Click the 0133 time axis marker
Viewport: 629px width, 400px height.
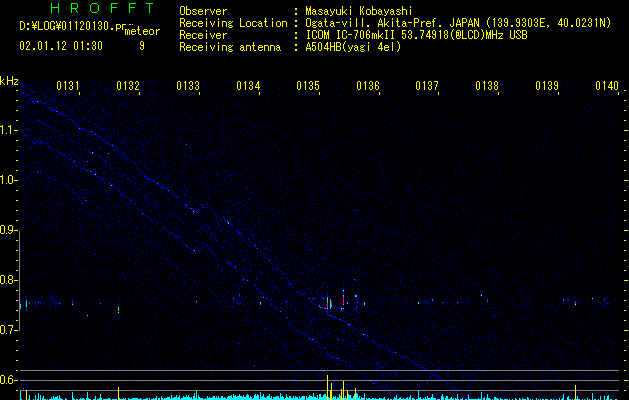coord(188,86)
